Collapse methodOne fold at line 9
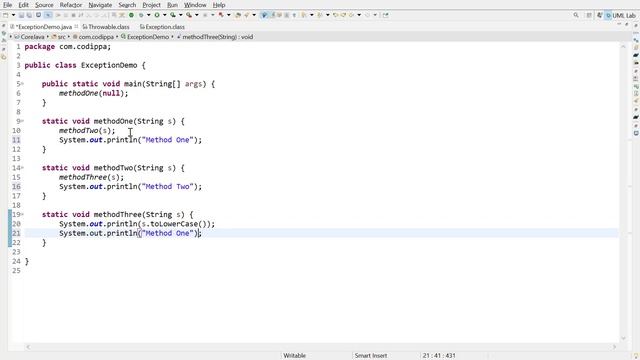 click(x=22, y=121)
